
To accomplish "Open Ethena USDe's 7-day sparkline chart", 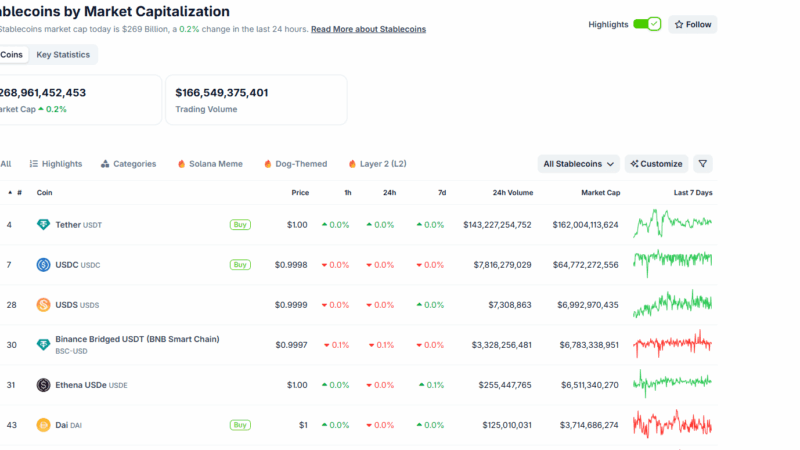I will click(672, 383).
